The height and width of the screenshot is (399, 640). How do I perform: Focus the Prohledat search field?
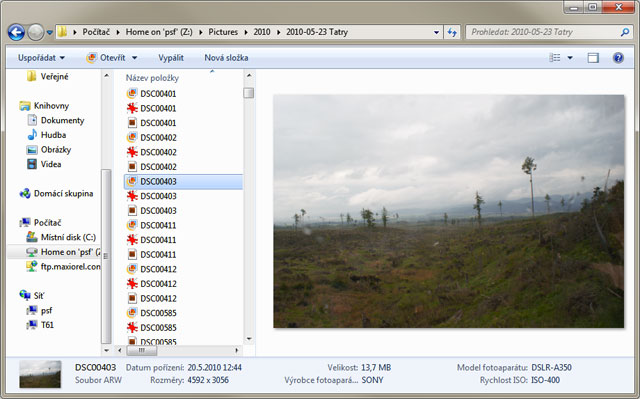543,32
